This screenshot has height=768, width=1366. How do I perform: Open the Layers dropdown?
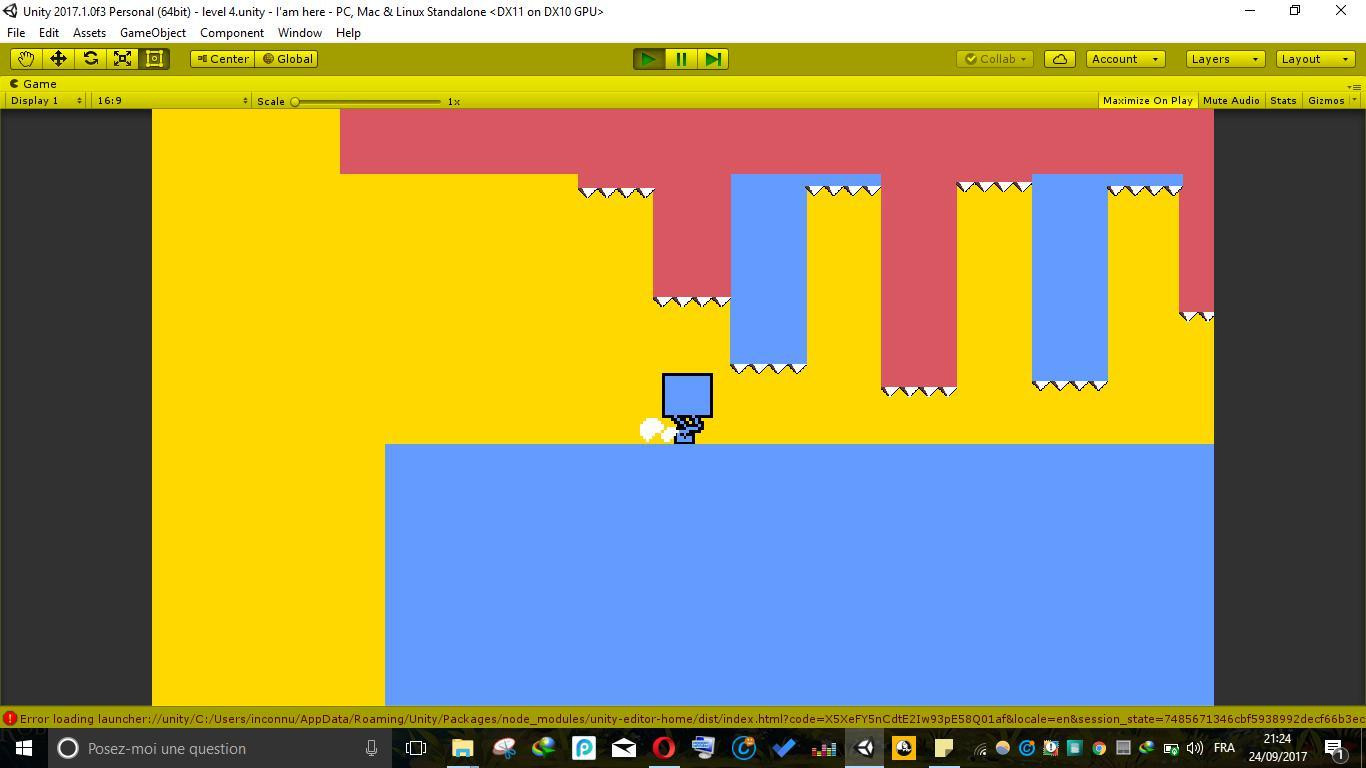pos(1225,59)
